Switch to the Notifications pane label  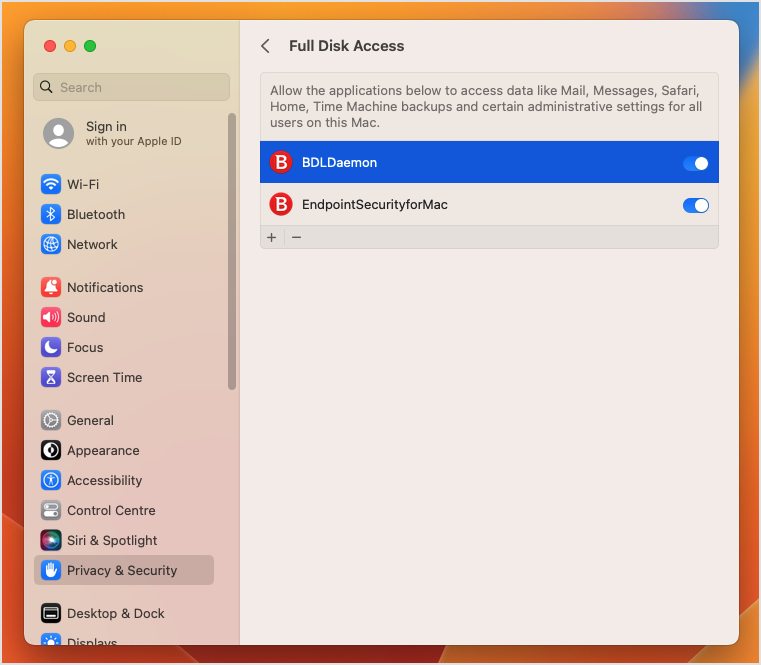click(105, 287)
